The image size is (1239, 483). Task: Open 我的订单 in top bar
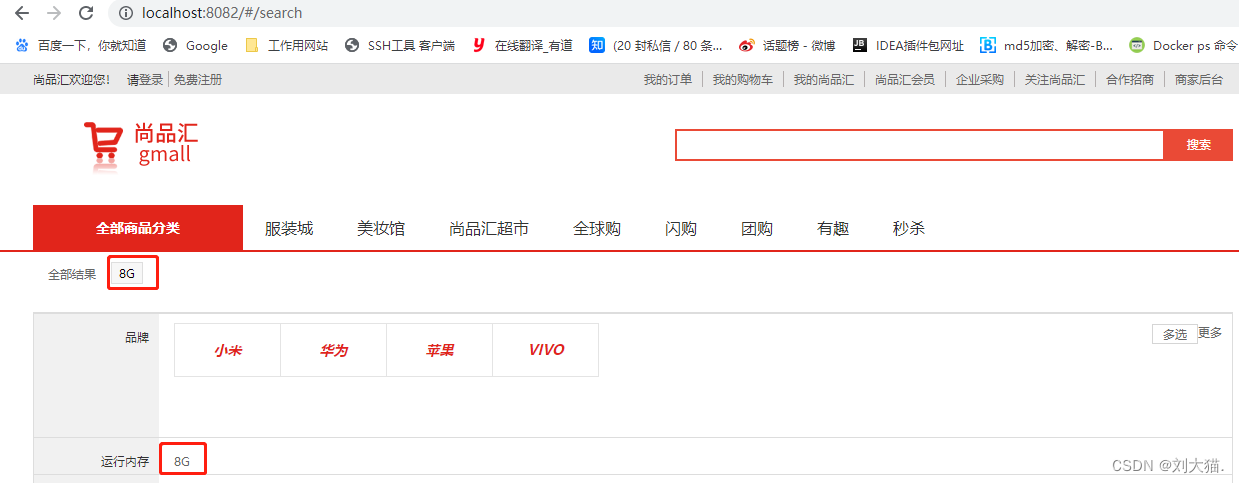click(667, 80)
